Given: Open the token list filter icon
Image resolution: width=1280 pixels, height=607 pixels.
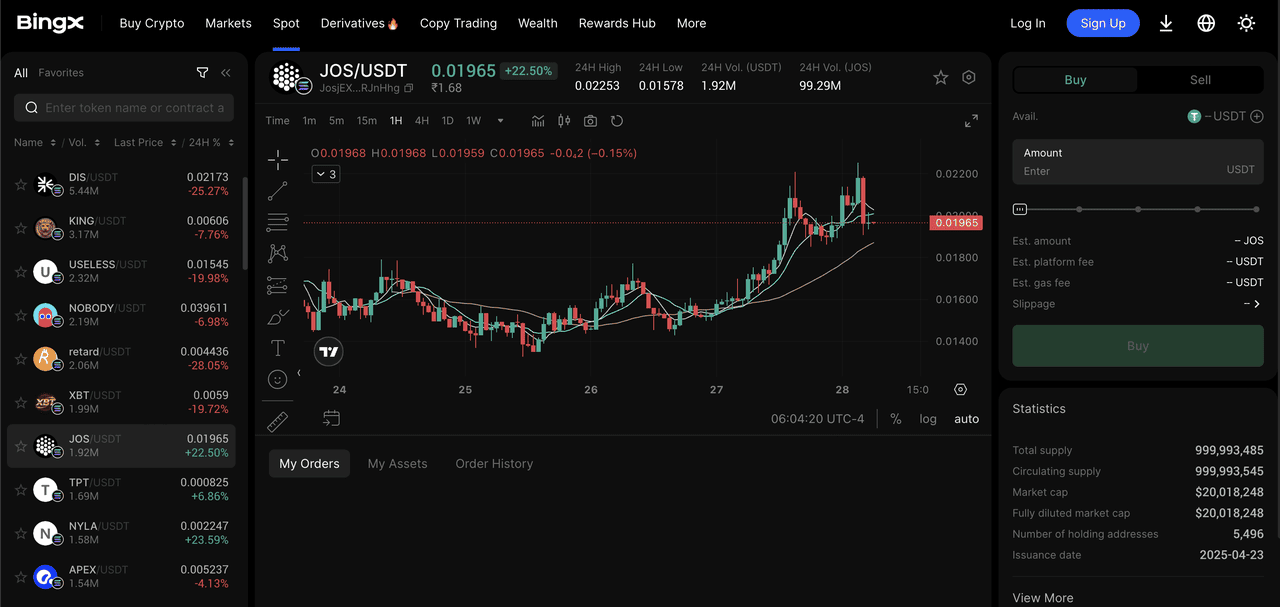Looking at the screenshot, I should pyautogui.click(x=202, y=73).
